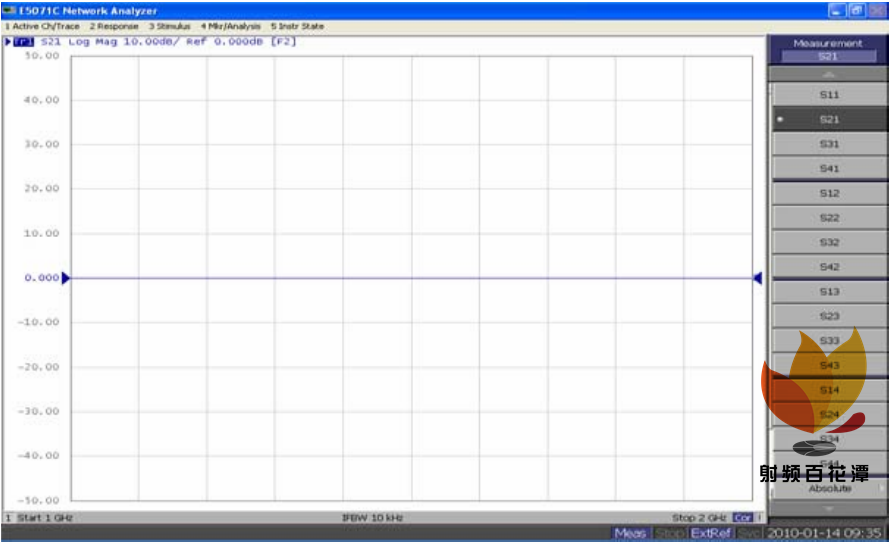Click the Ref 0.000dB reference value text

click(225, 41)
